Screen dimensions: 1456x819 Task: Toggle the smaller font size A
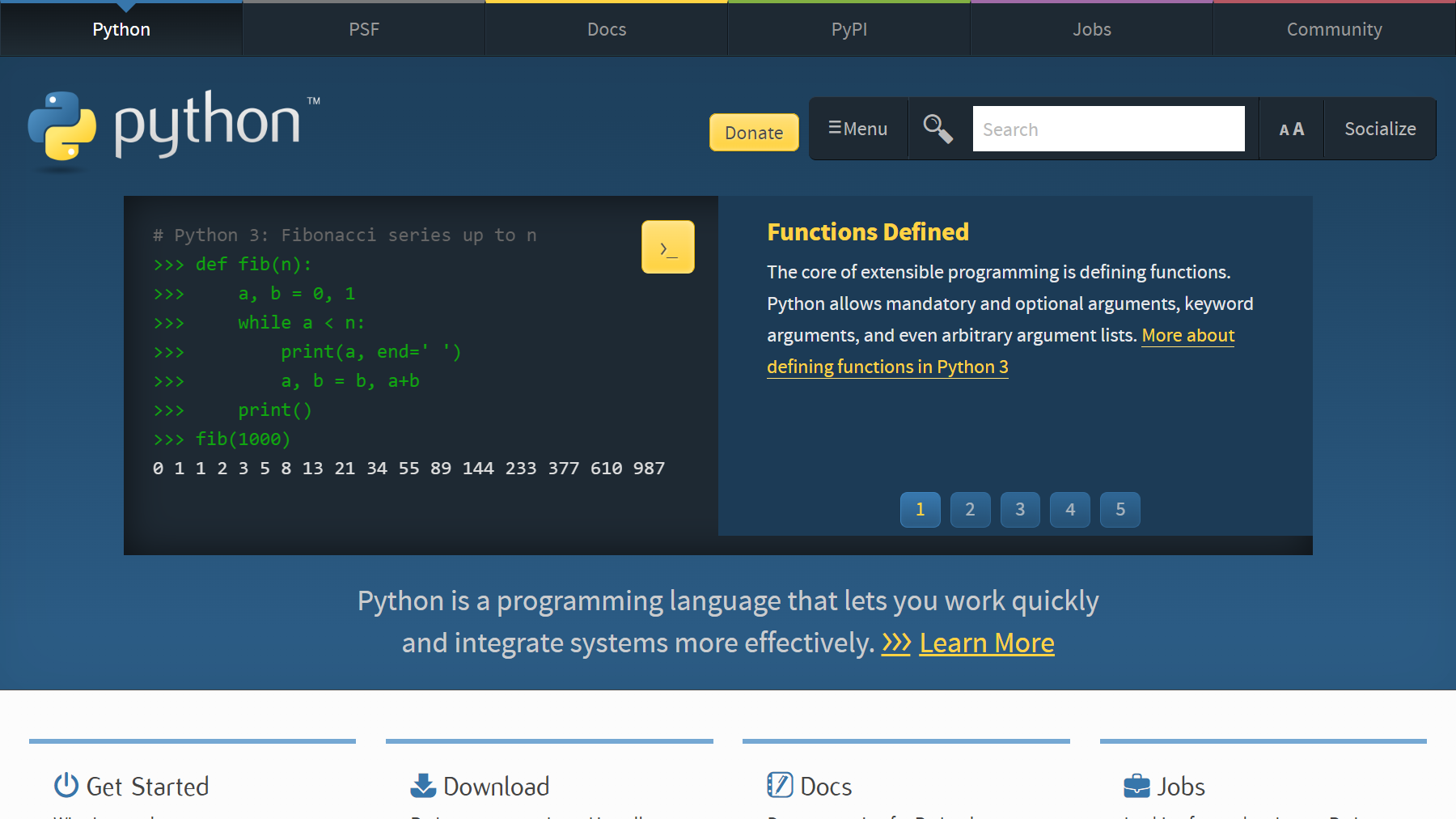1285,129
